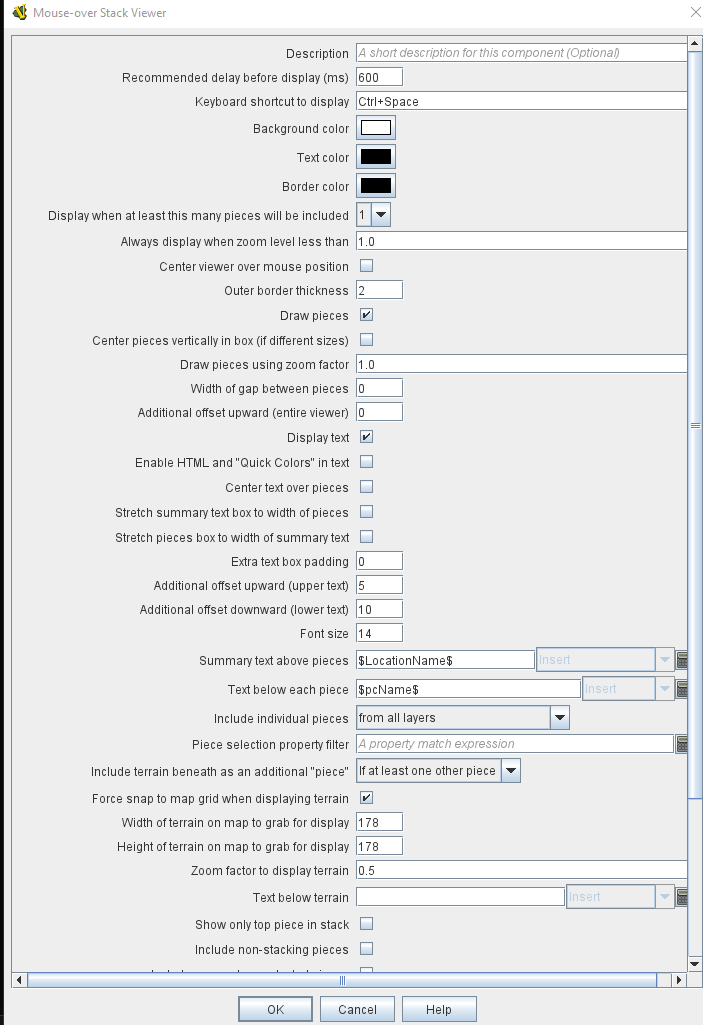The width and height of the screenshot is (703, 1025).
Task: Click Zoom factor to display terrain field
Action: click(521, 871)
